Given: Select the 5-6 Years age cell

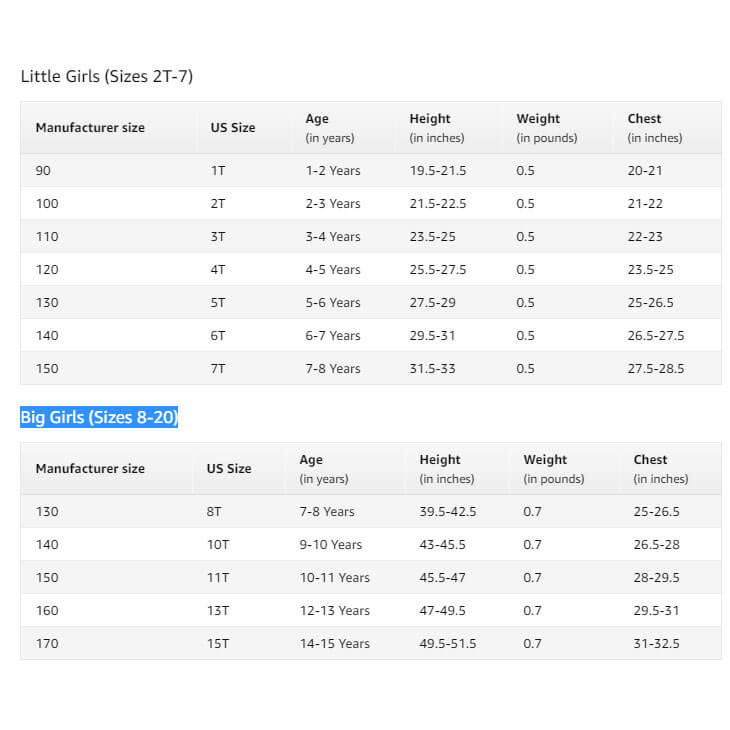Looking at the screenshot, I should coord(333,303).
